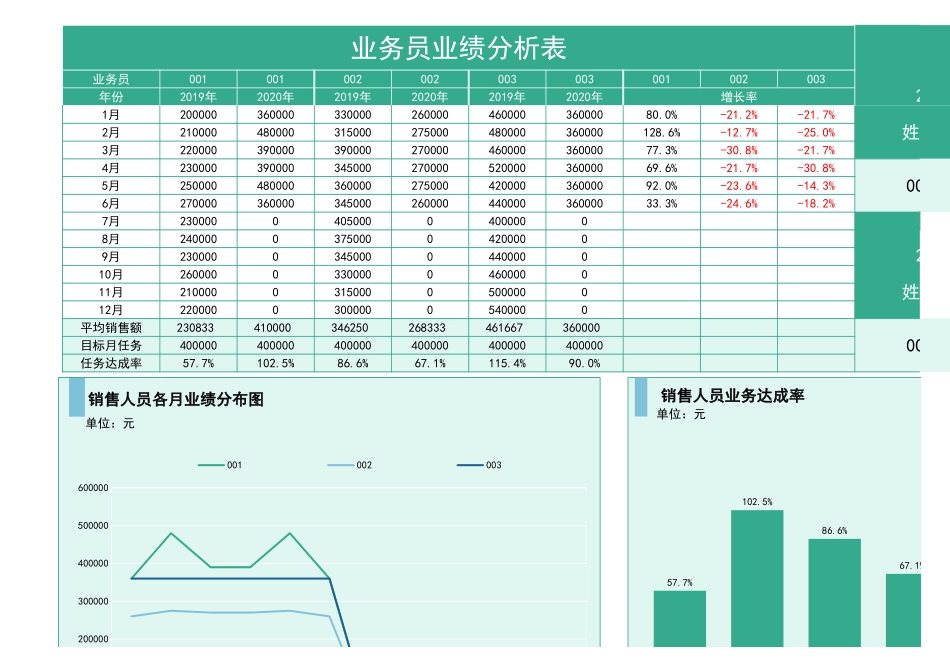Select the light blue 002 line series

[250, 613]
